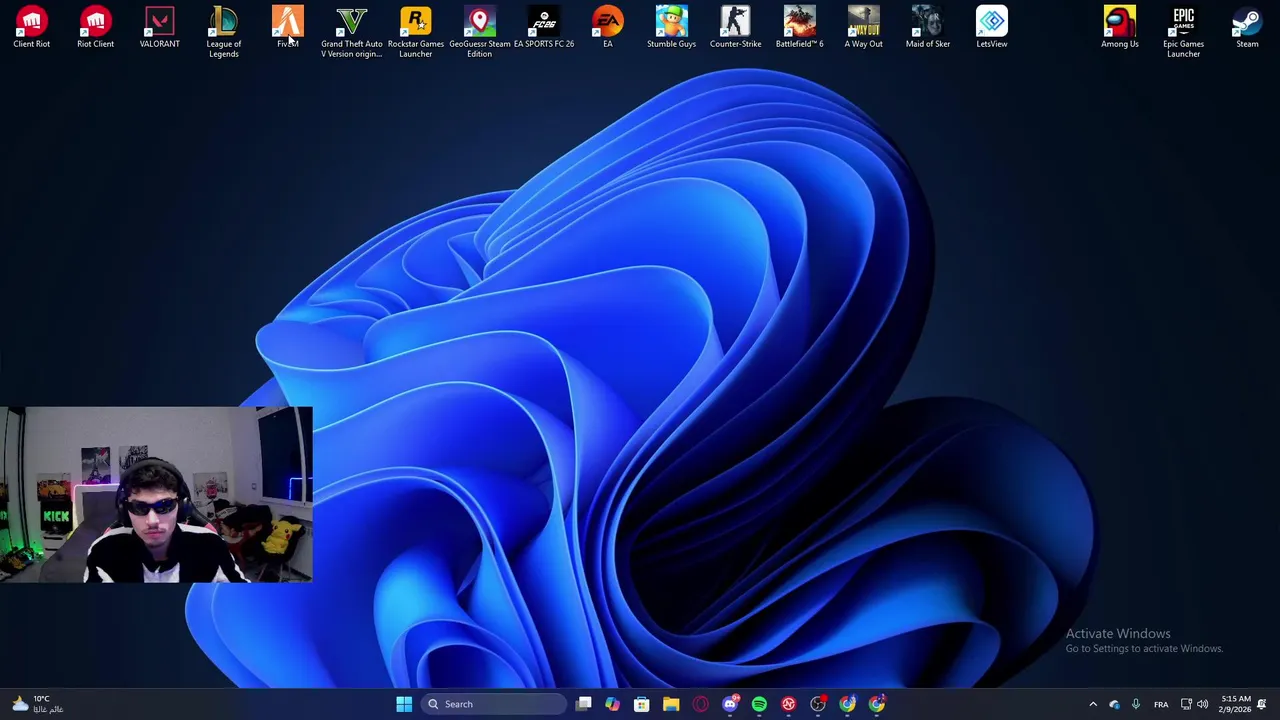Select the Grand Theft Auto V shortcut
Screen dimensions: 1280x720
(352, 31)
